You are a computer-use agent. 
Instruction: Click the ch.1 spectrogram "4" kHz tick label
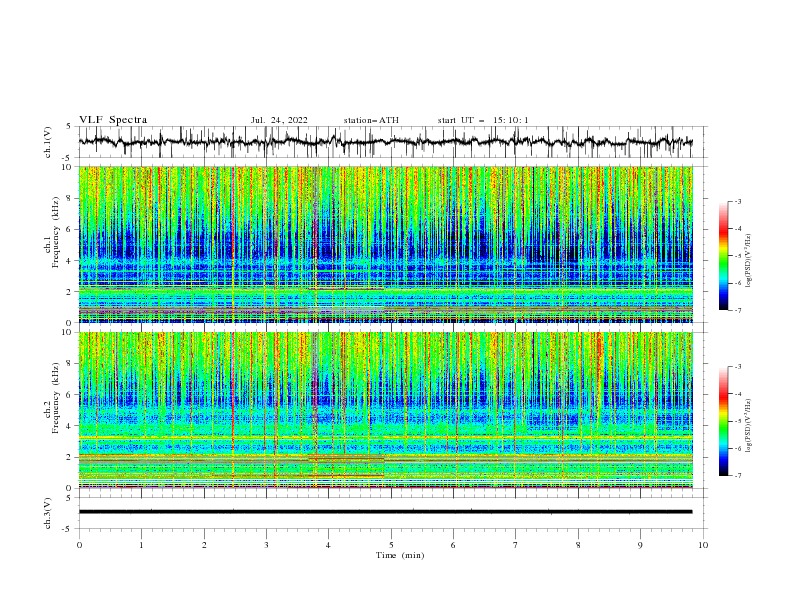pyautogui.click(x=70, y=261)
